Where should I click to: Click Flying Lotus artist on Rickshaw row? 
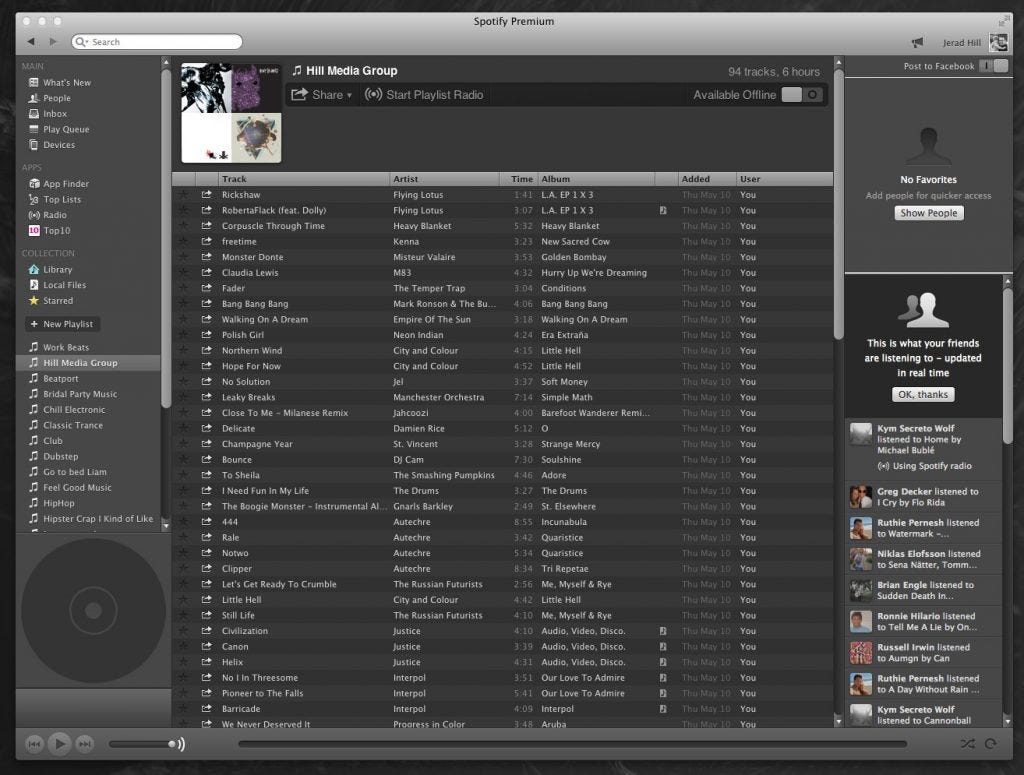pos(418,195)
